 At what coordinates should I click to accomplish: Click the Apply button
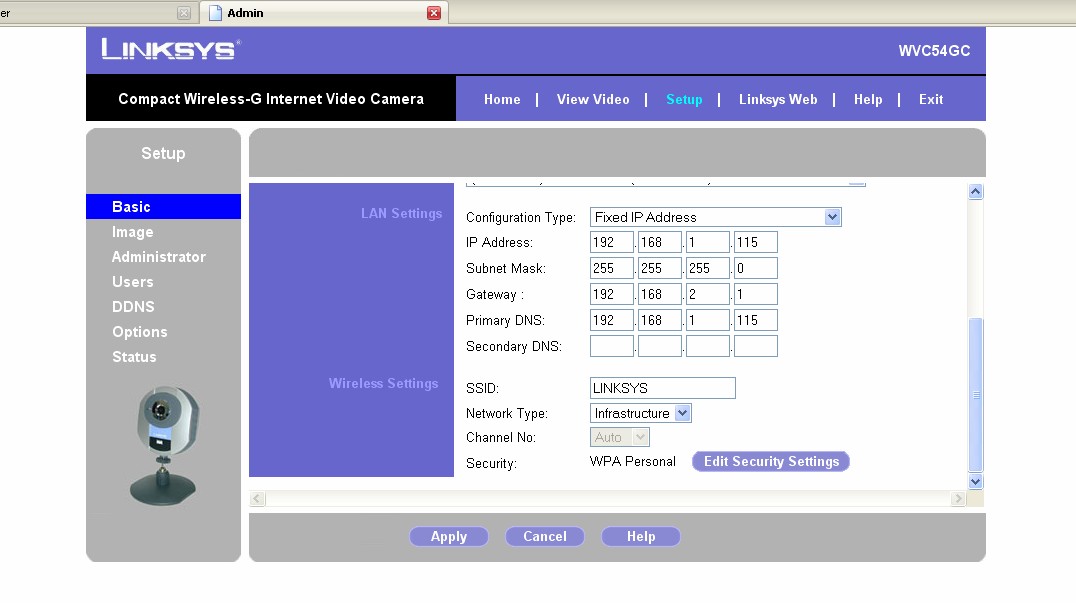449,536
